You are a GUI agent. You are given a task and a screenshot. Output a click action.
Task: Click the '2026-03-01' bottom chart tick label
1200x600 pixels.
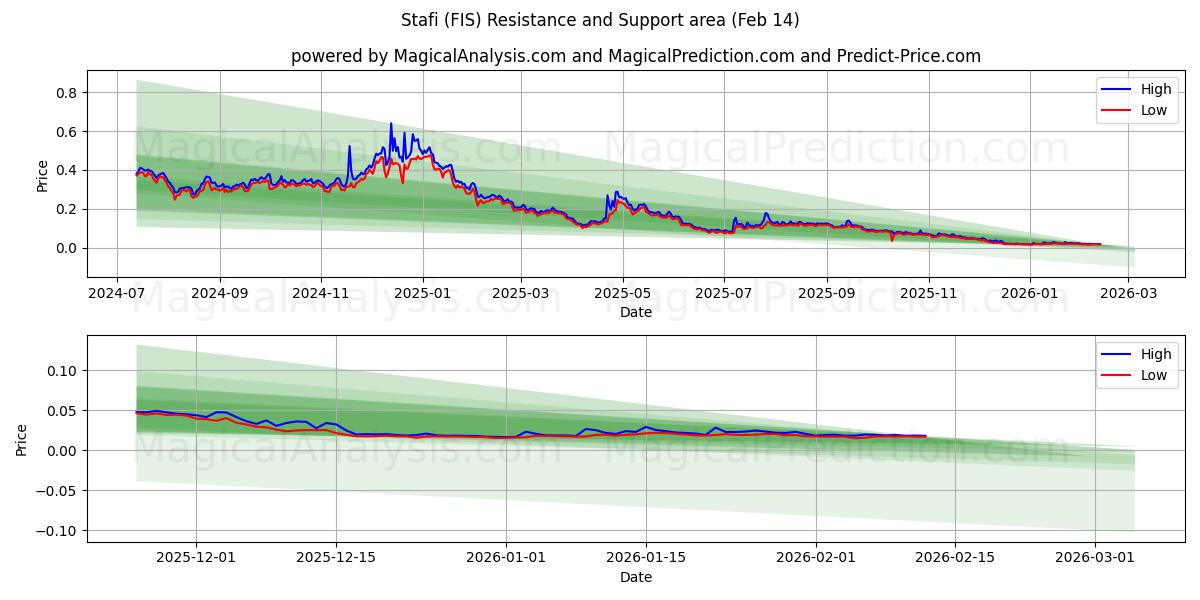coord(1097,558)
